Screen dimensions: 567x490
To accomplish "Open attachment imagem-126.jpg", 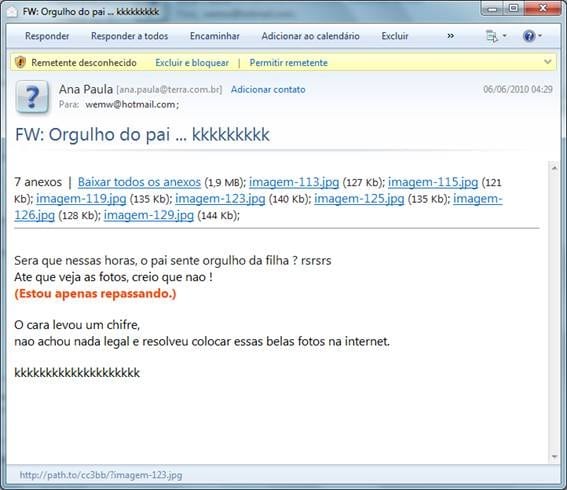I will [x=35, y=215].
